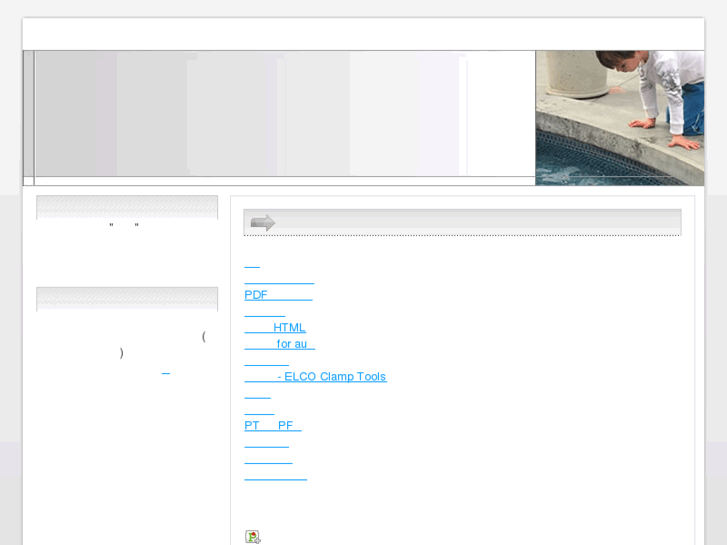The width and height of the screenshot is (727, 545).
Task: Open the link containing HTML
Action: (275, 327)
